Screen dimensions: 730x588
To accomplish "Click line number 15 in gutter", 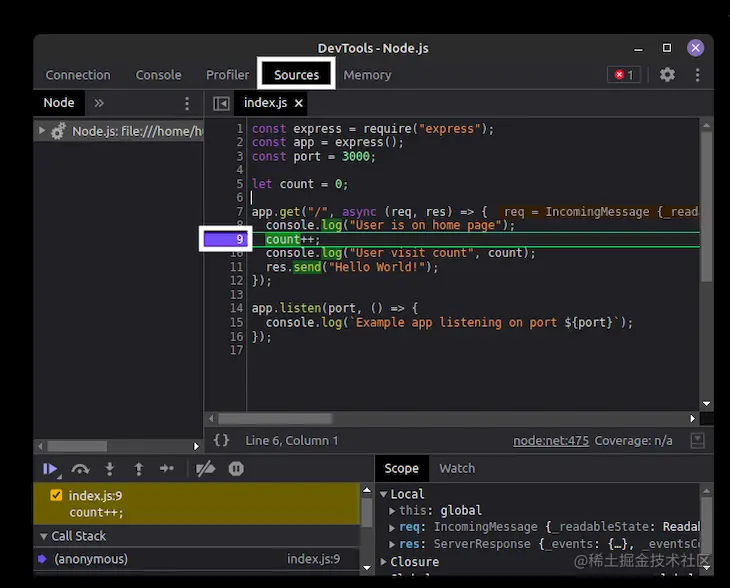I will click(x=237, y=323).
